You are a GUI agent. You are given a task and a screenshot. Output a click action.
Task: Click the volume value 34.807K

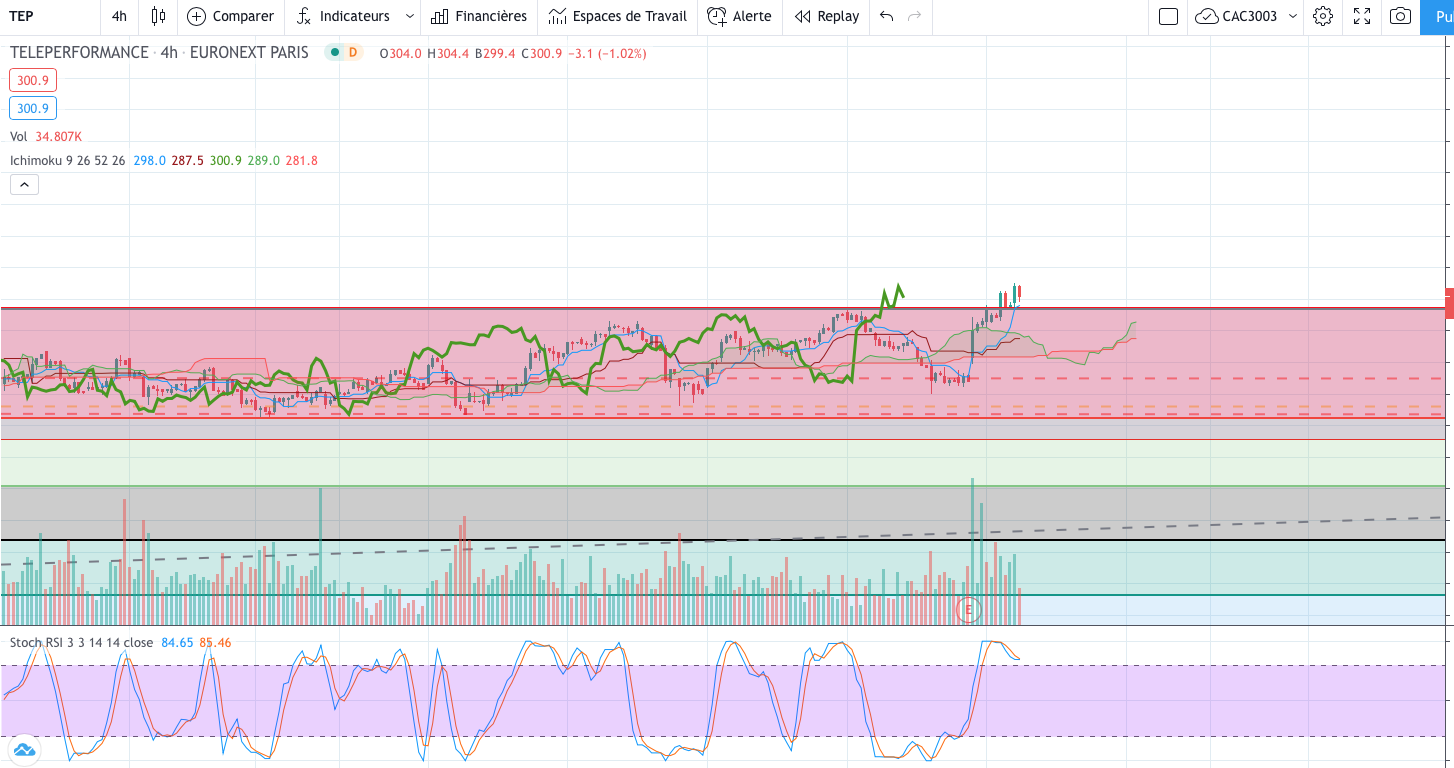pos(58,136)
